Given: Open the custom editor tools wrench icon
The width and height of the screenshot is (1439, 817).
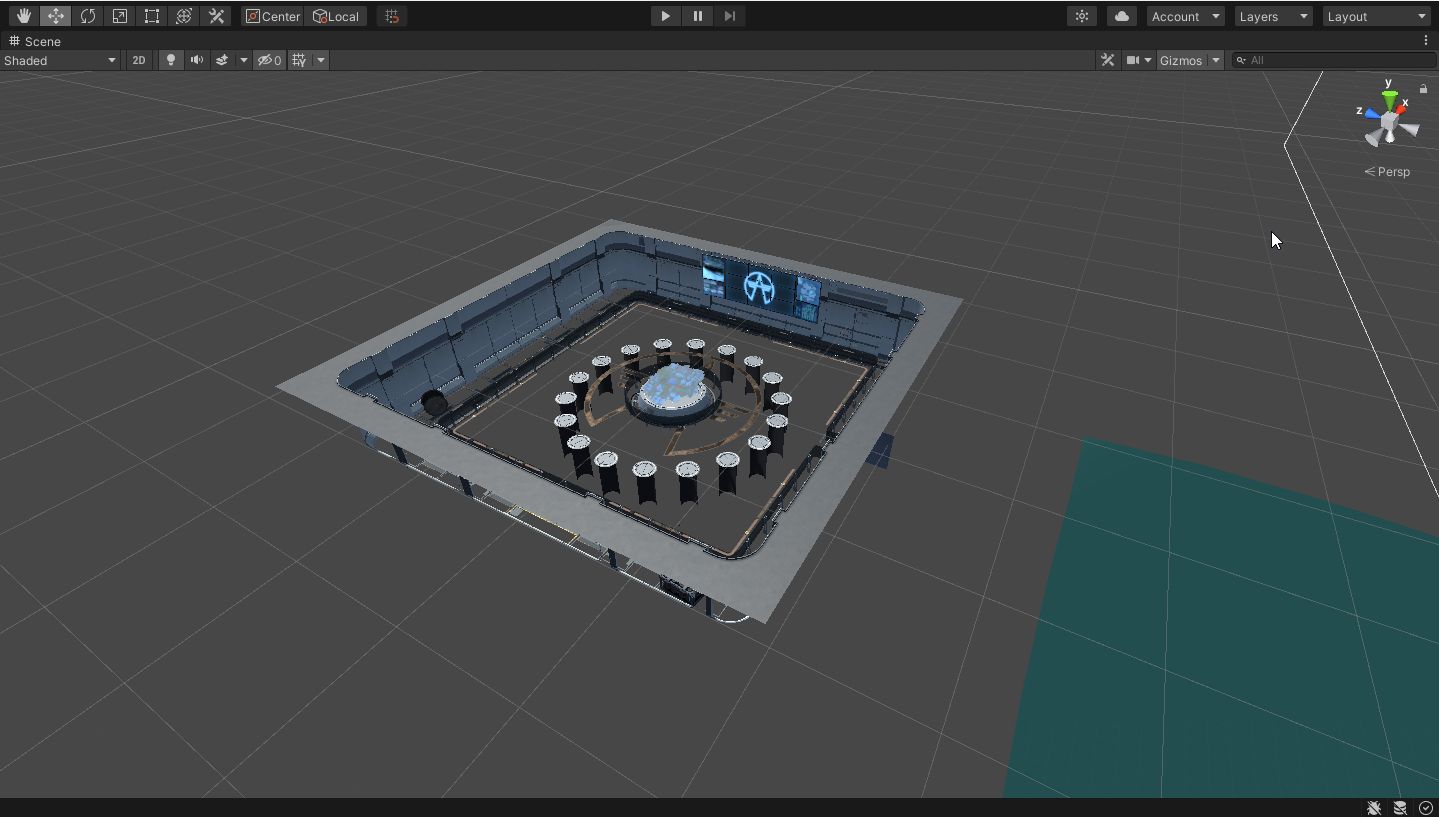Looking at the screenshot, I should 216,15.
